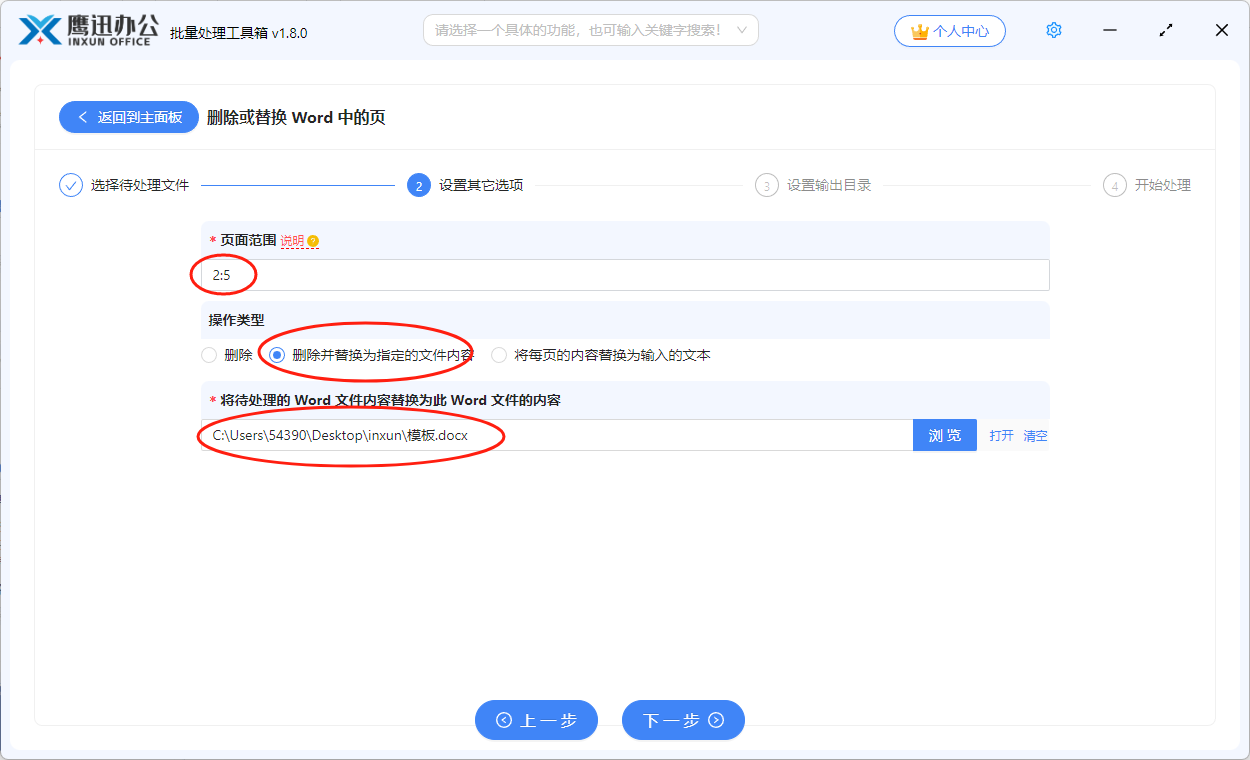Image resolution: width=1250 pixels, height=760 pixels.
Task: Click the crown icon in 个人中心
Action: click(920, 31)
